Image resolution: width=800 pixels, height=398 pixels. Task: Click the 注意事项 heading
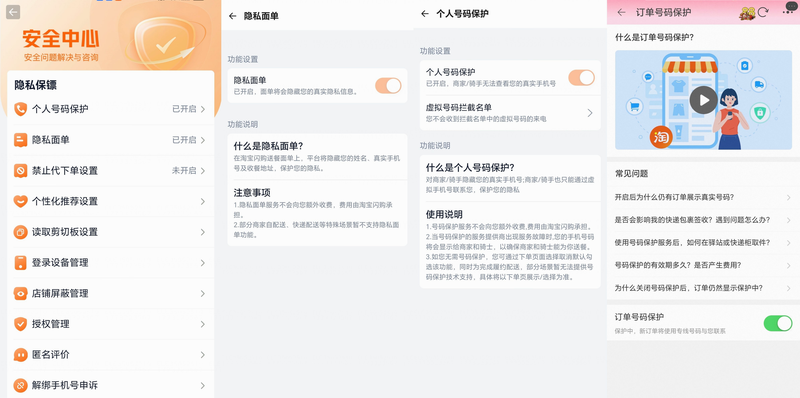252,192
